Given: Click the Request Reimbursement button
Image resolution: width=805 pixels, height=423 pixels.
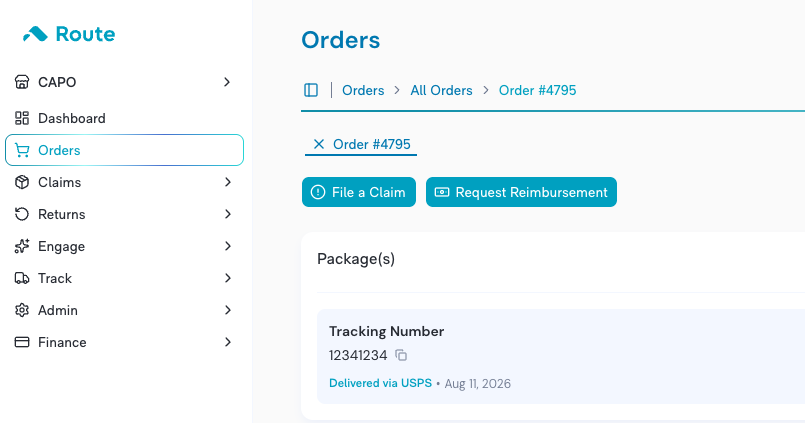Looking at the screenshot, I should (x=521, y=192).
